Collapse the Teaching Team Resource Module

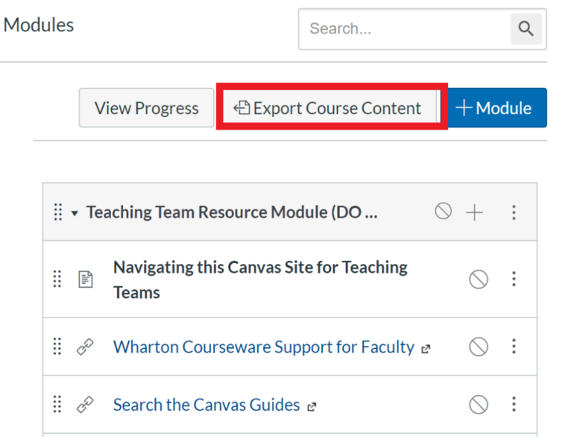(x=74, y=213)
